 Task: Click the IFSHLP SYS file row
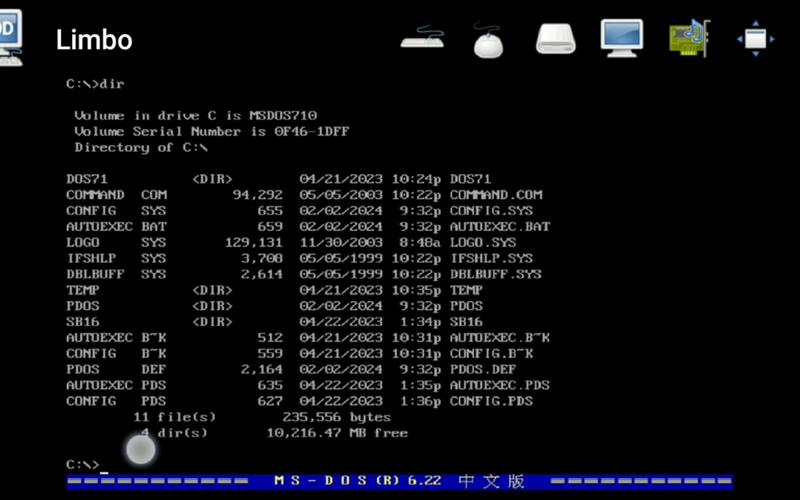pos(299,258)
